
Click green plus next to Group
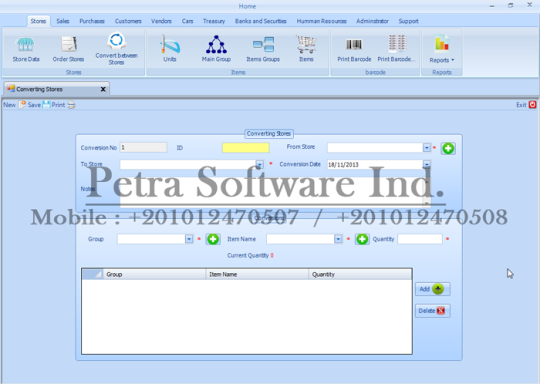213,239
